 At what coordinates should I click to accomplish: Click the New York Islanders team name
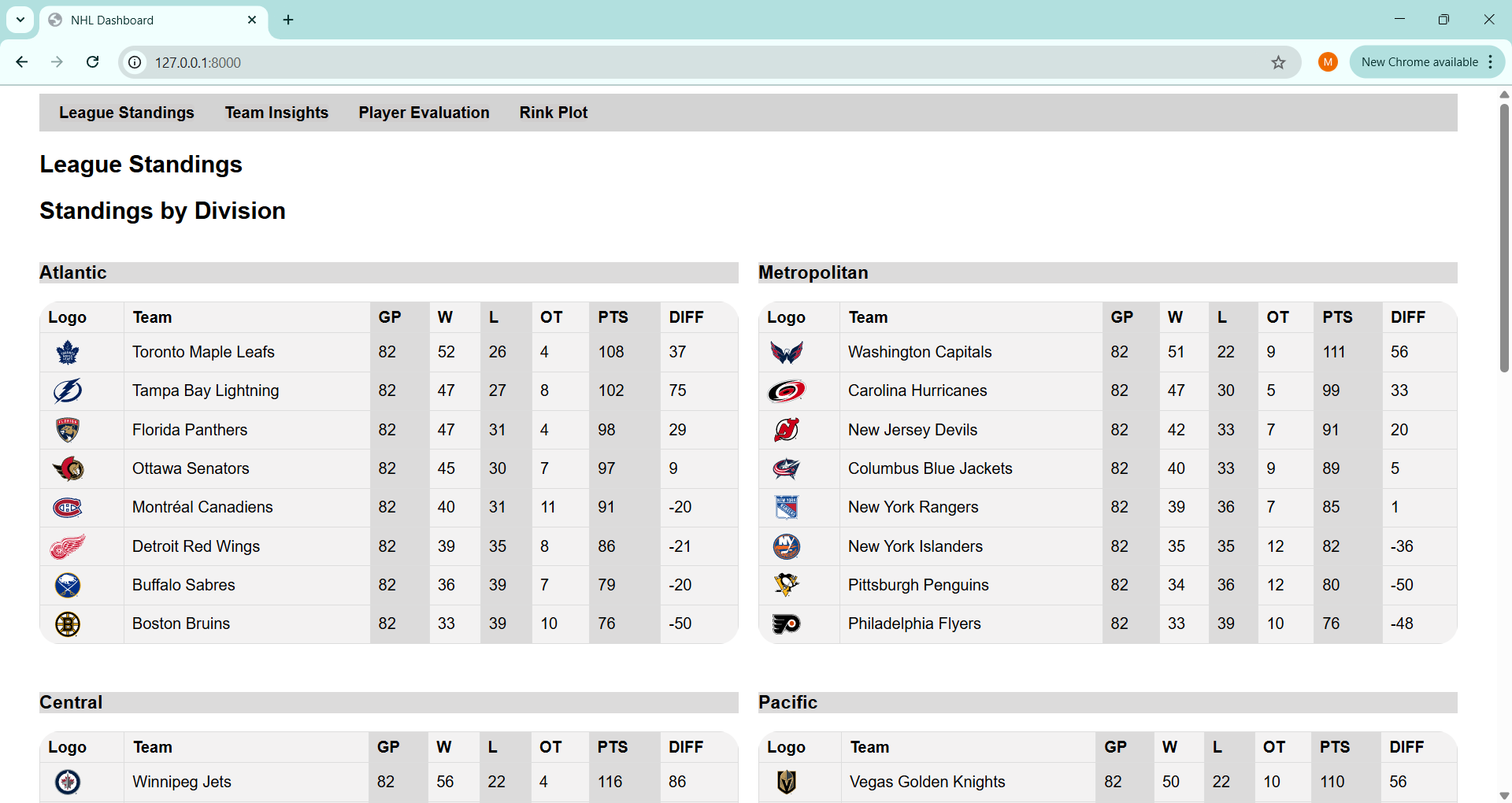pos(915,546)
